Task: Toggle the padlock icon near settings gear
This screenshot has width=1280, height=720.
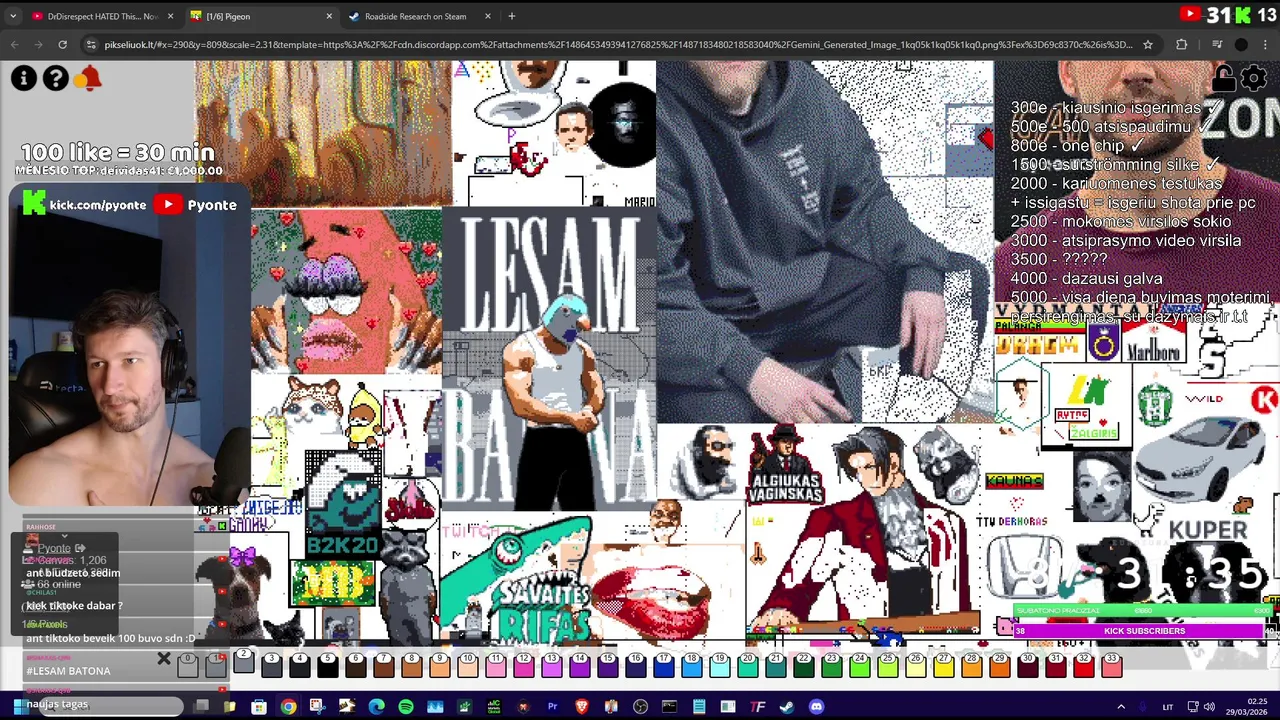Action: pos(1222,78)
